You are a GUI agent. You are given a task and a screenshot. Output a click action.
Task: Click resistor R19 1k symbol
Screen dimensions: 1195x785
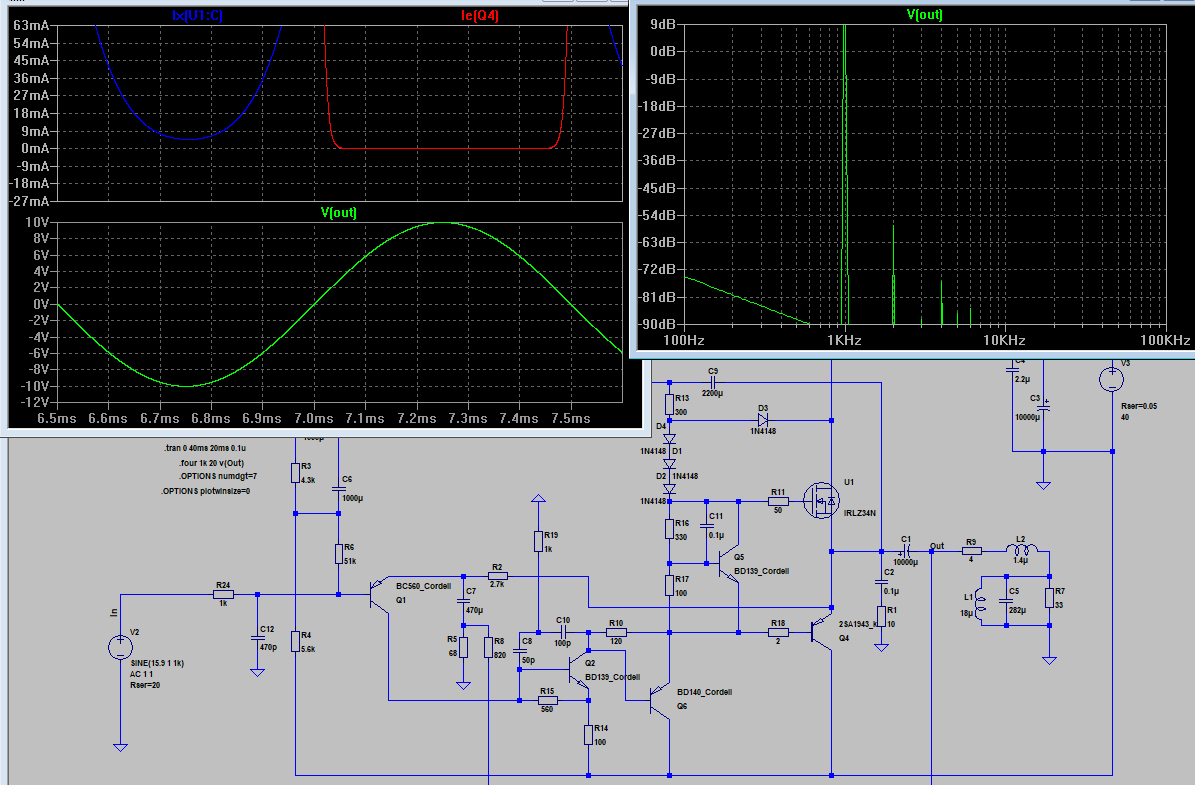pyautogui.click(x=538, y=542)
